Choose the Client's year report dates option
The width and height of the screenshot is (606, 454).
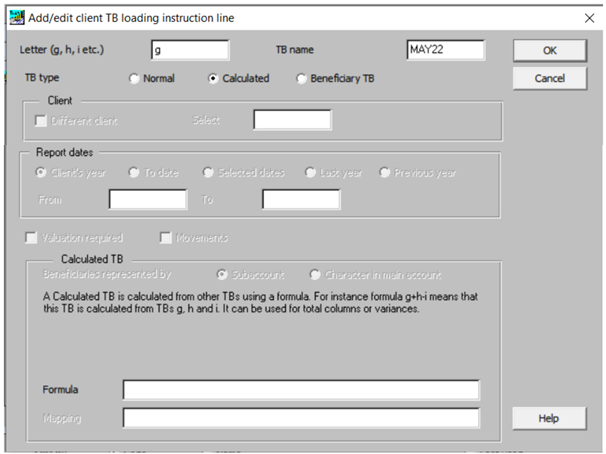pos(71,172)
